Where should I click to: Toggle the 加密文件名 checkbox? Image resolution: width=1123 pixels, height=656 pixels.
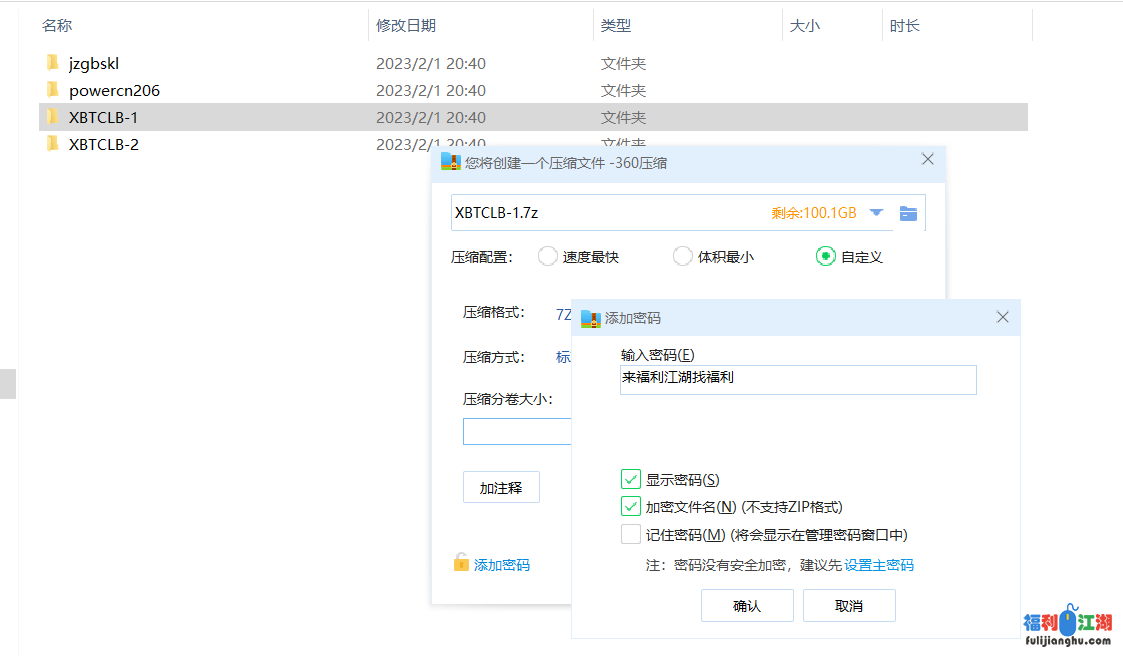pos(630,507)
